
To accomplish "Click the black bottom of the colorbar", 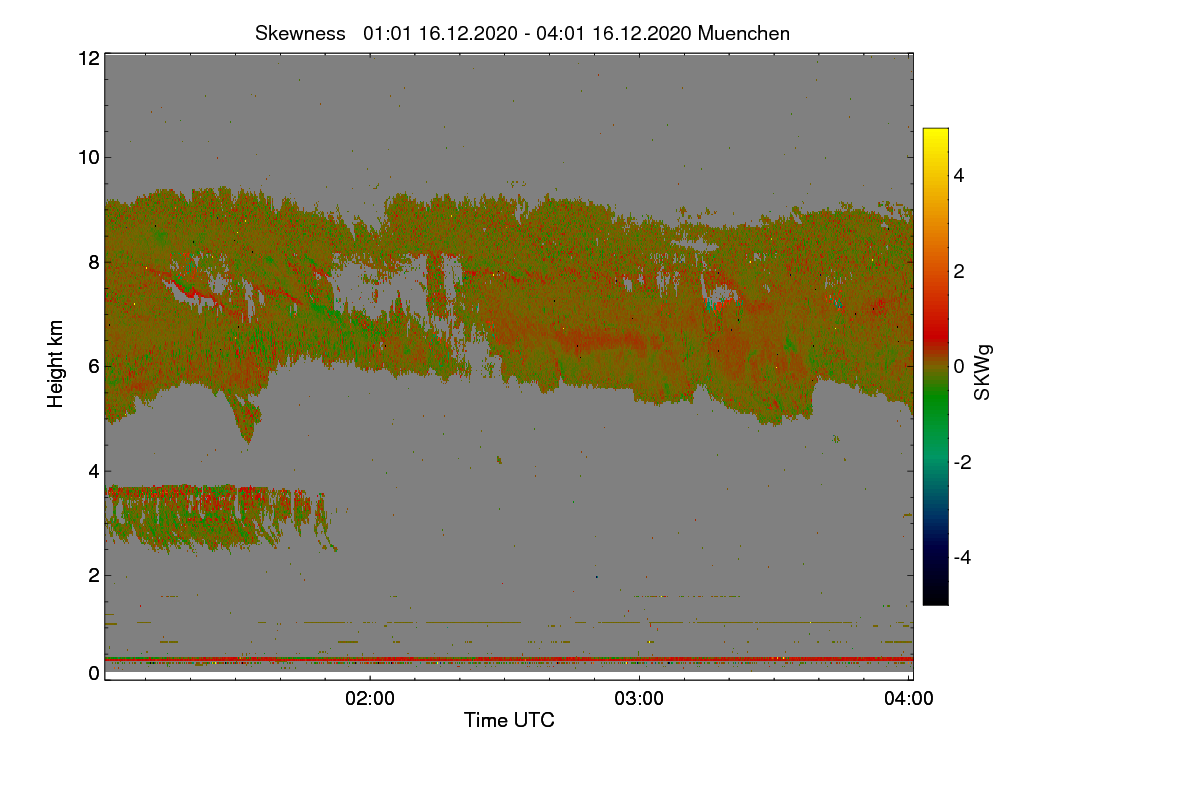I will [x=935, y=595].
